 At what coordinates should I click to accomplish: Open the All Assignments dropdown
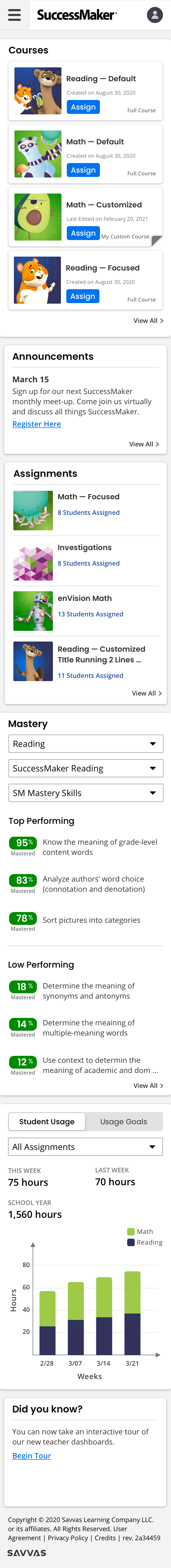pos(86,1147)
